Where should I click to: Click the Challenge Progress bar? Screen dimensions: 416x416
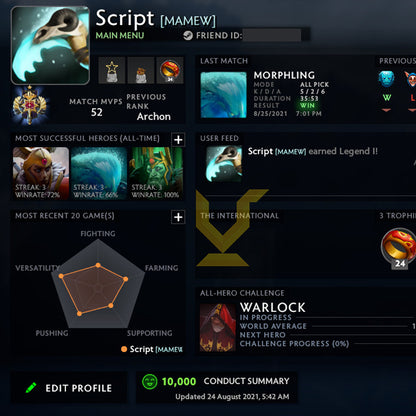click(383, 344)
